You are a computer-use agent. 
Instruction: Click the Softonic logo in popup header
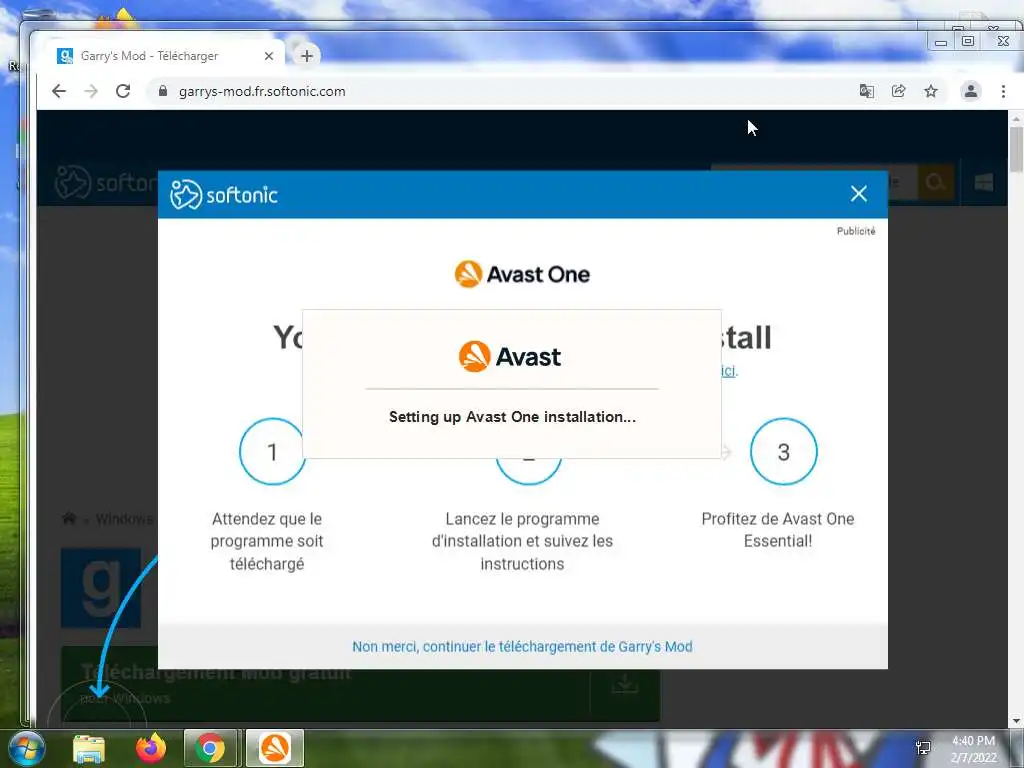pos(224,194)
